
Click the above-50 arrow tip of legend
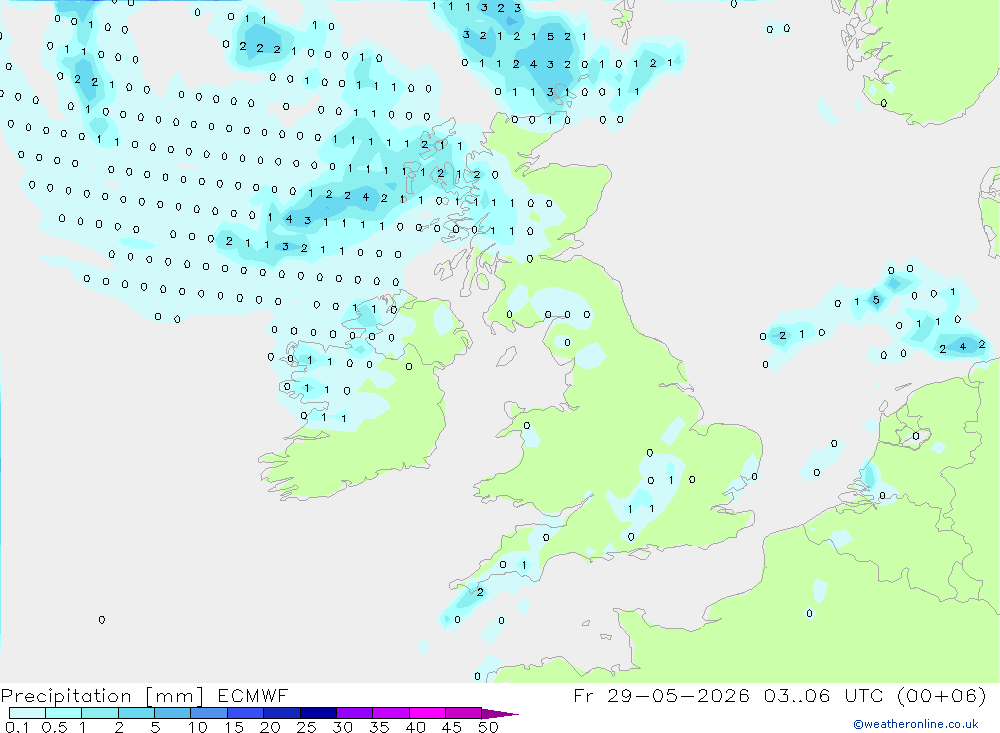pyautogui.click(x=500, y=714)
